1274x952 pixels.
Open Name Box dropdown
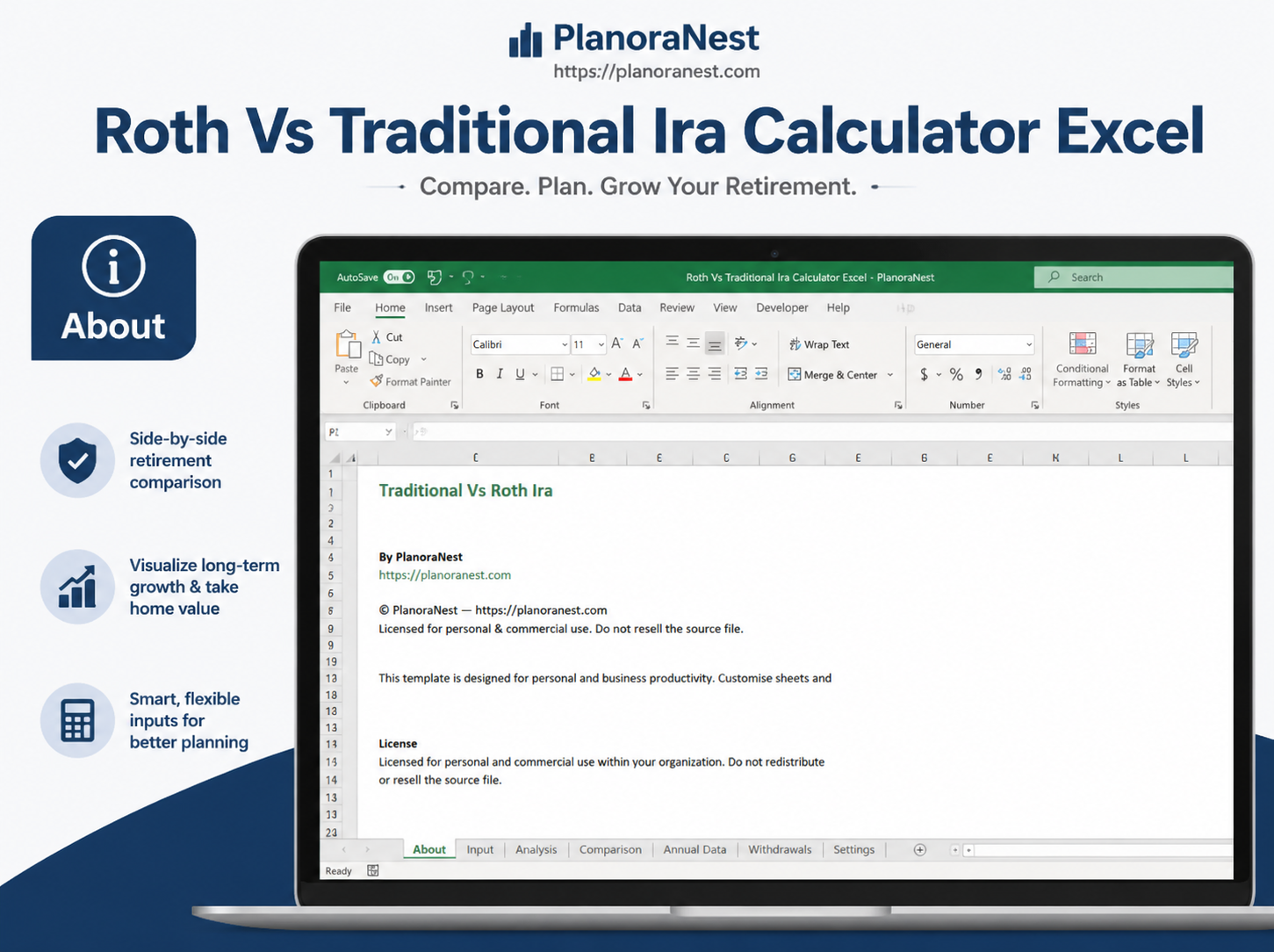tap(388, 432)
